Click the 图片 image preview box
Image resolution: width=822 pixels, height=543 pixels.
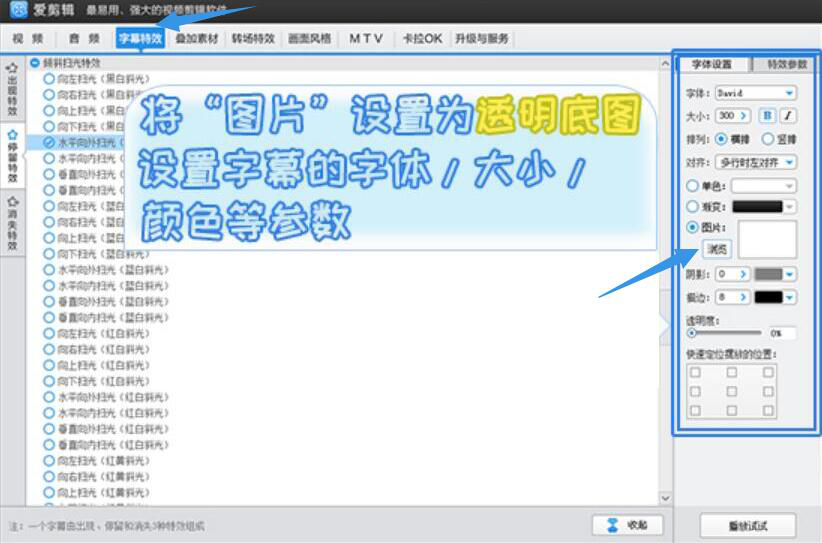767,240
